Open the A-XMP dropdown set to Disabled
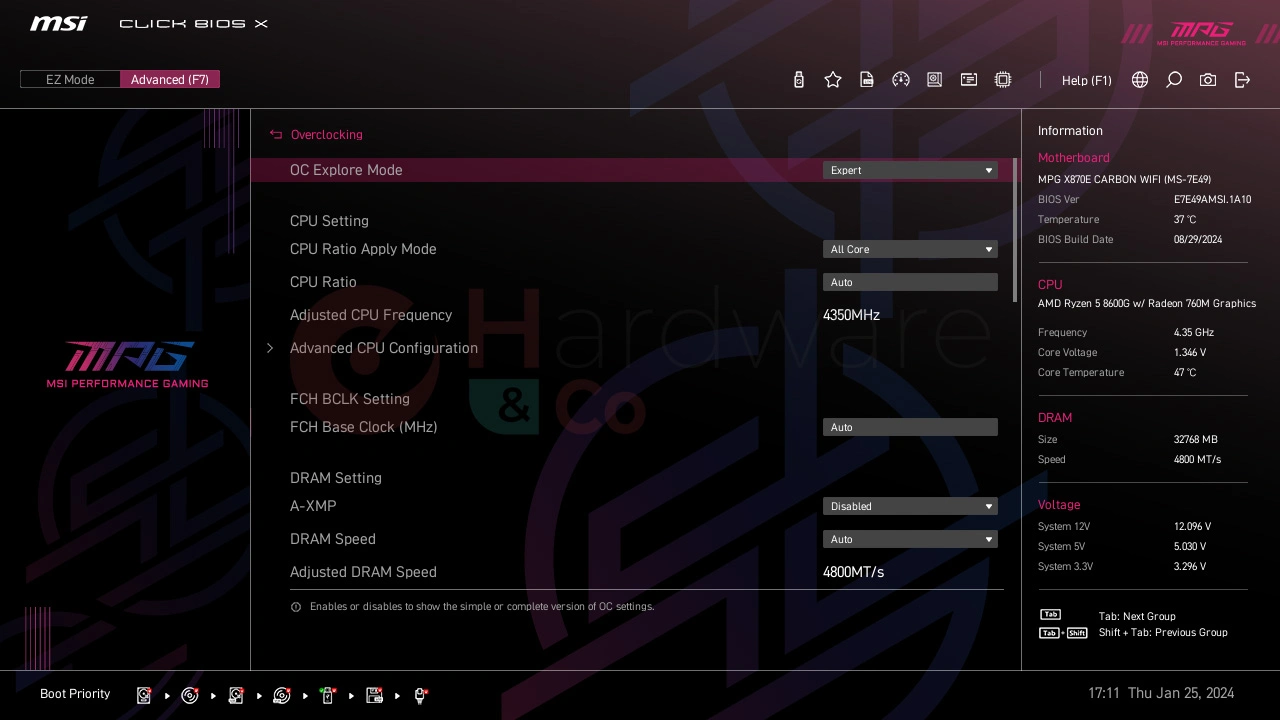This screenshot has width=1280, height=720. click(x=910, y=506)
